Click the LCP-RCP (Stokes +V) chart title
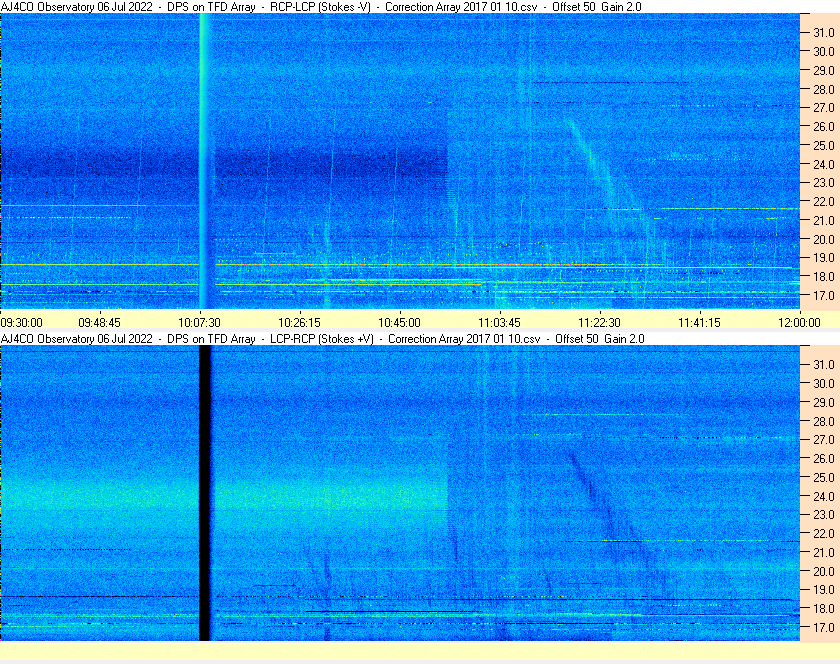Screen dimensions: 840x664 coord(321,339)
